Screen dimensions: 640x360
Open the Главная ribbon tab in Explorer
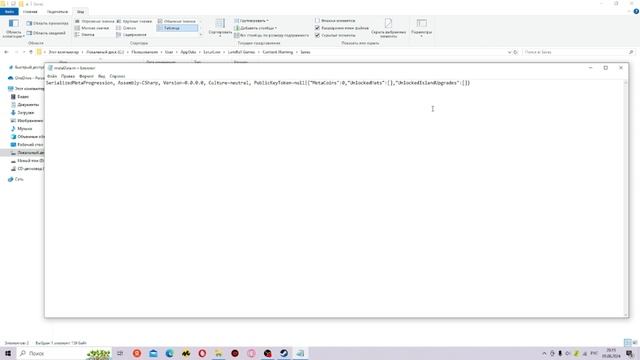pyautogui.click(x=30, y=12)
